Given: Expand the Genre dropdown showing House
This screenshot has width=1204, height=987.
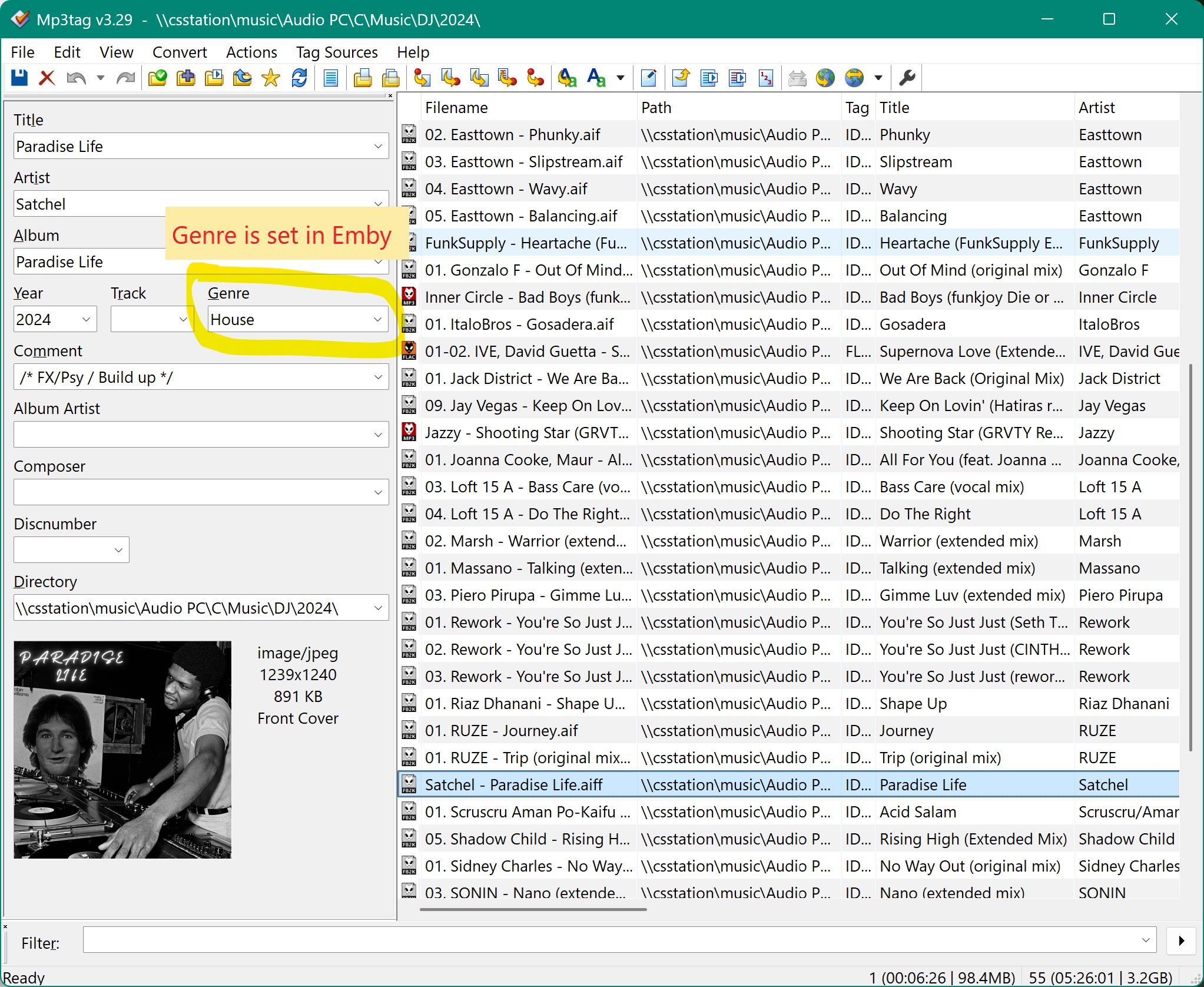Looking at the screenshot, I should [377, 319].
